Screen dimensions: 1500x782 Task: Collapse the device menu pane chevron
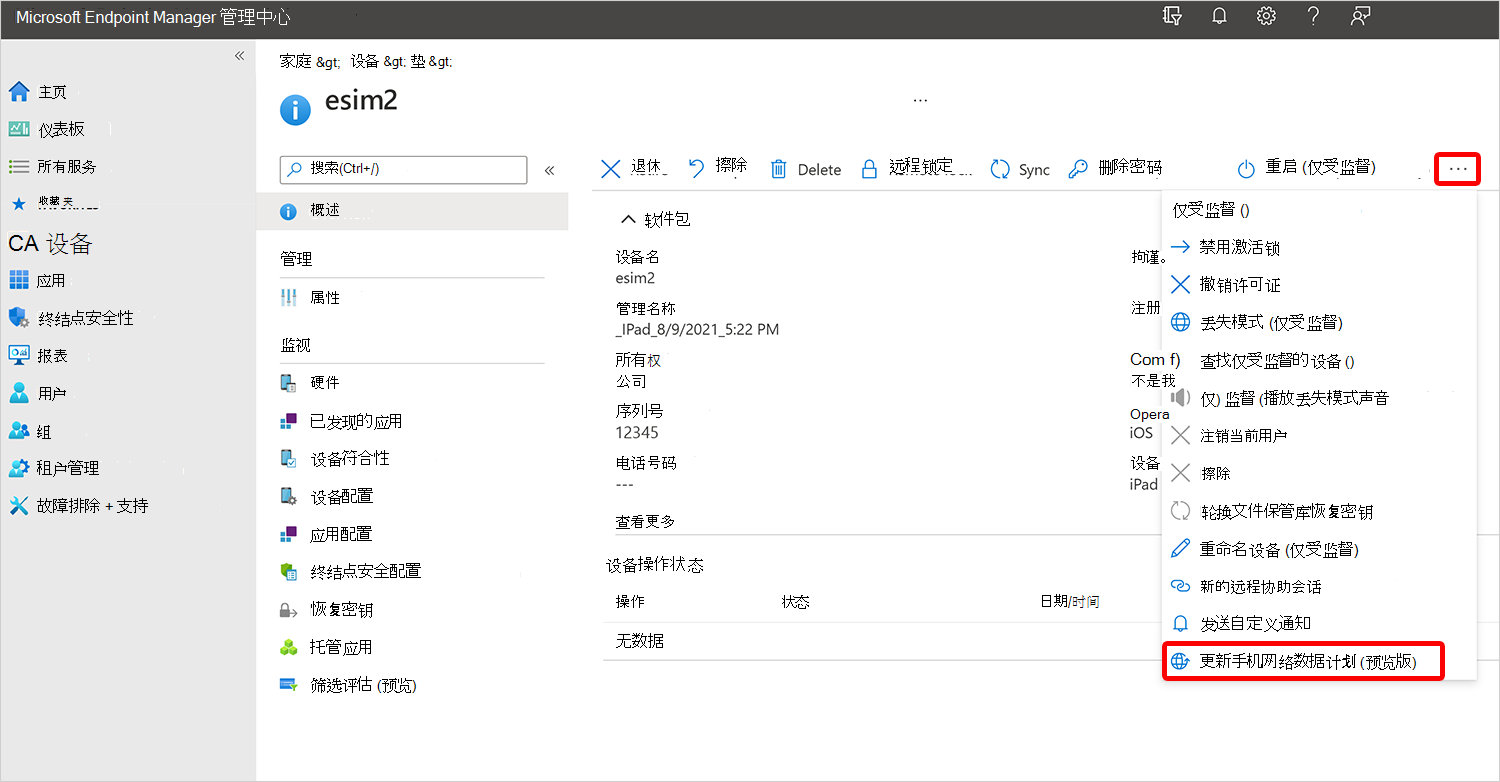pos(549,170)
